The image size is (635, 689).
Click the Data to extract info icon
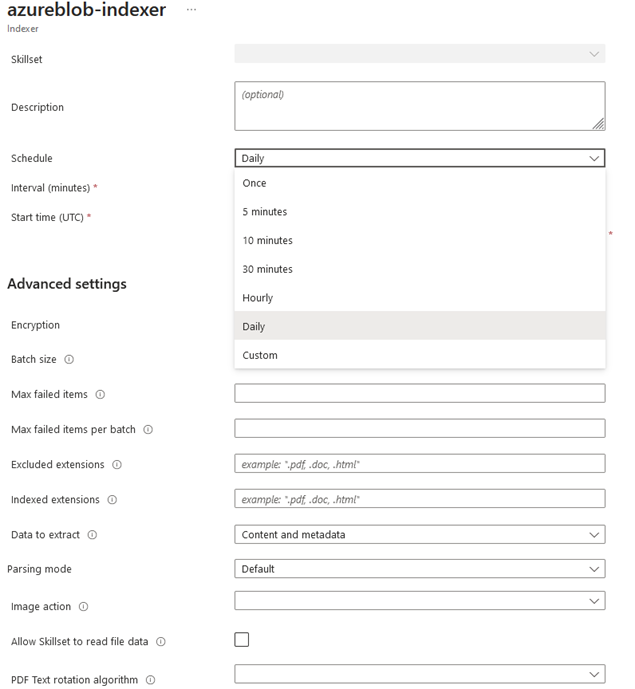pyautogui.click(x=92, y=535)
